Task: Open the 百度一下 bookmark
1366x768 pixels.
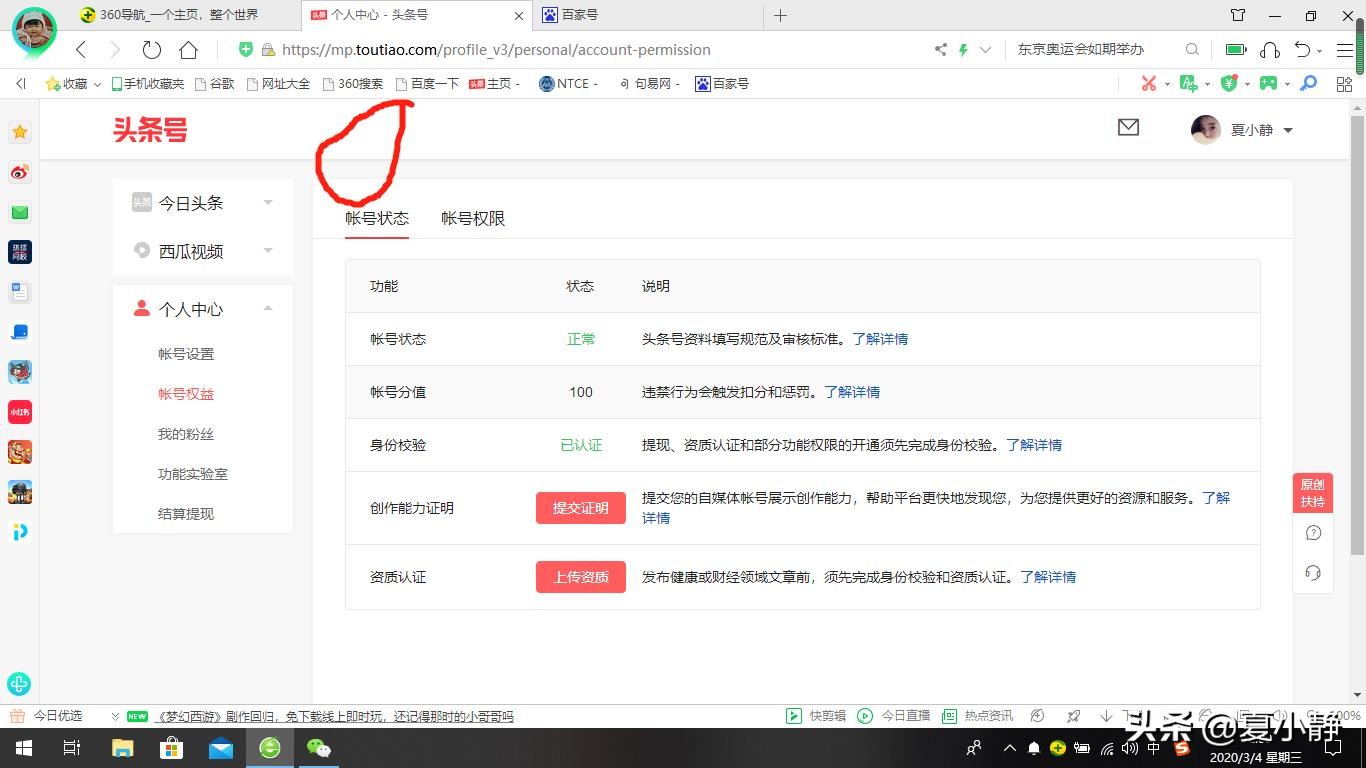Action: coord(427,84)
